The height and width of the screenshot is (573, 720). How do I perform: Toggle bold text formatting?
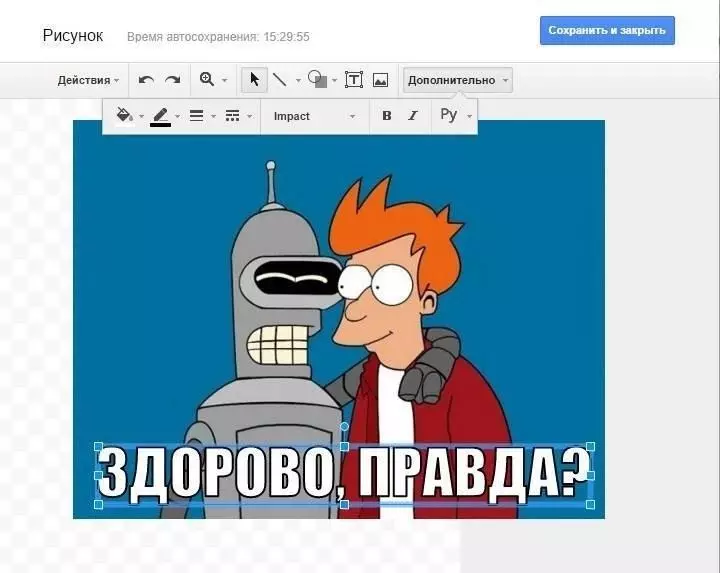pyautogui.click(x=386, y=116)
